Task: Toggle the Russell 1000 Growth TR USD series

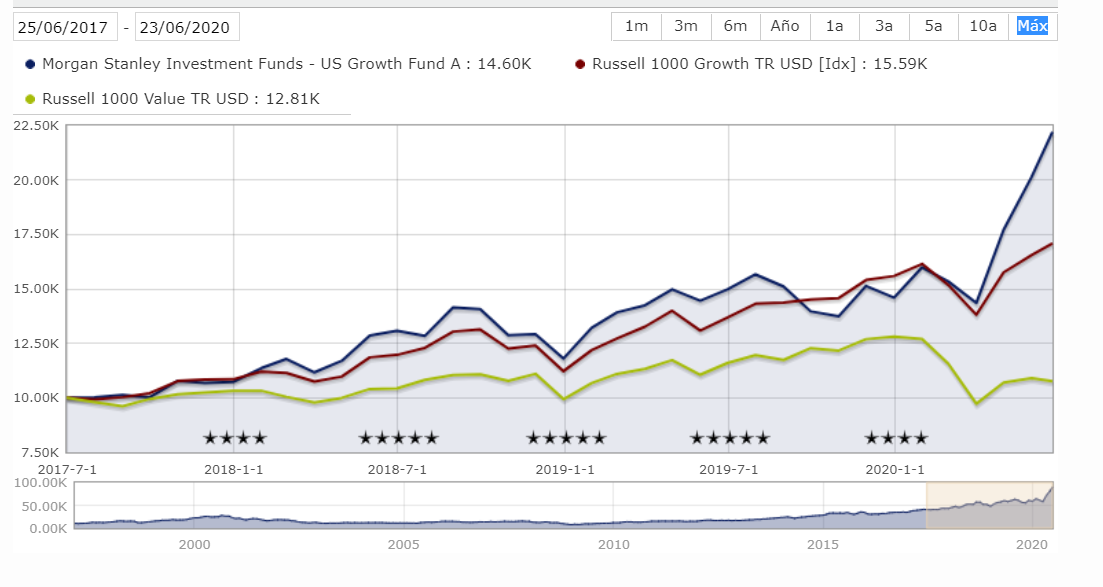Action: pyautogui.click(x=757, y=64)
